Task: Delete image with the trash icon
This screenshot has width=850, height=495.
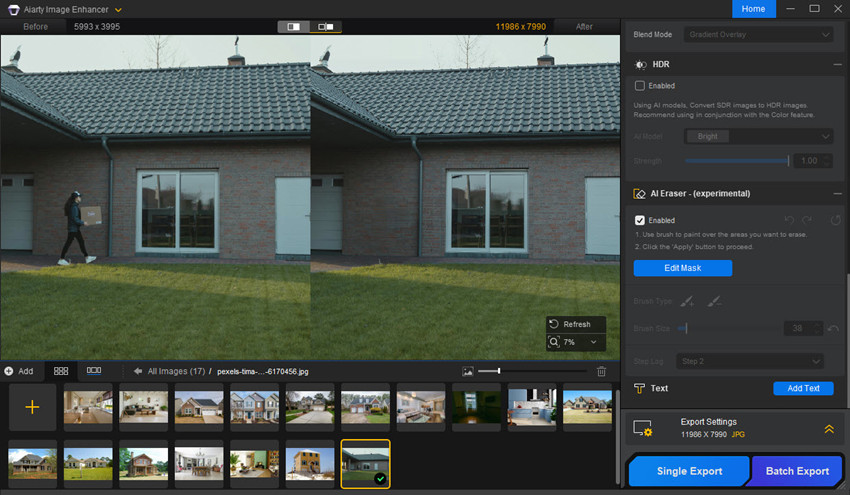Action: [601, 371]
